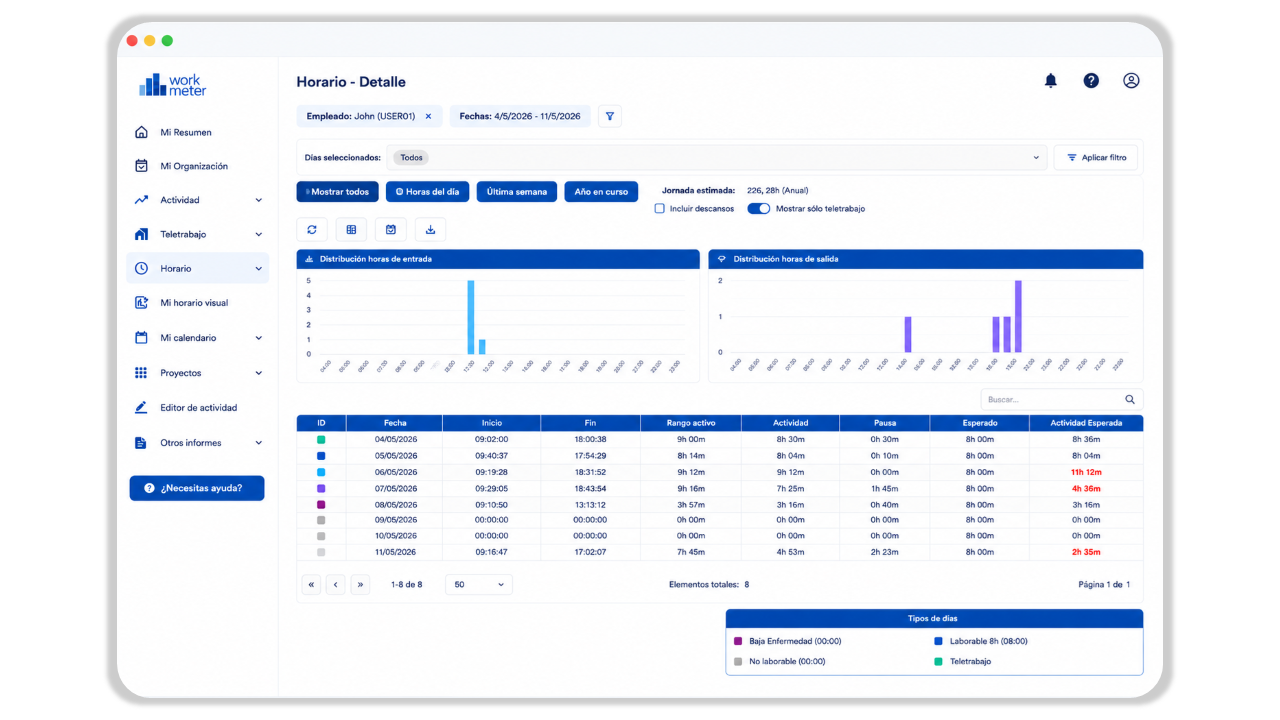Click the help question mark icon

[x=1091, y=81]
